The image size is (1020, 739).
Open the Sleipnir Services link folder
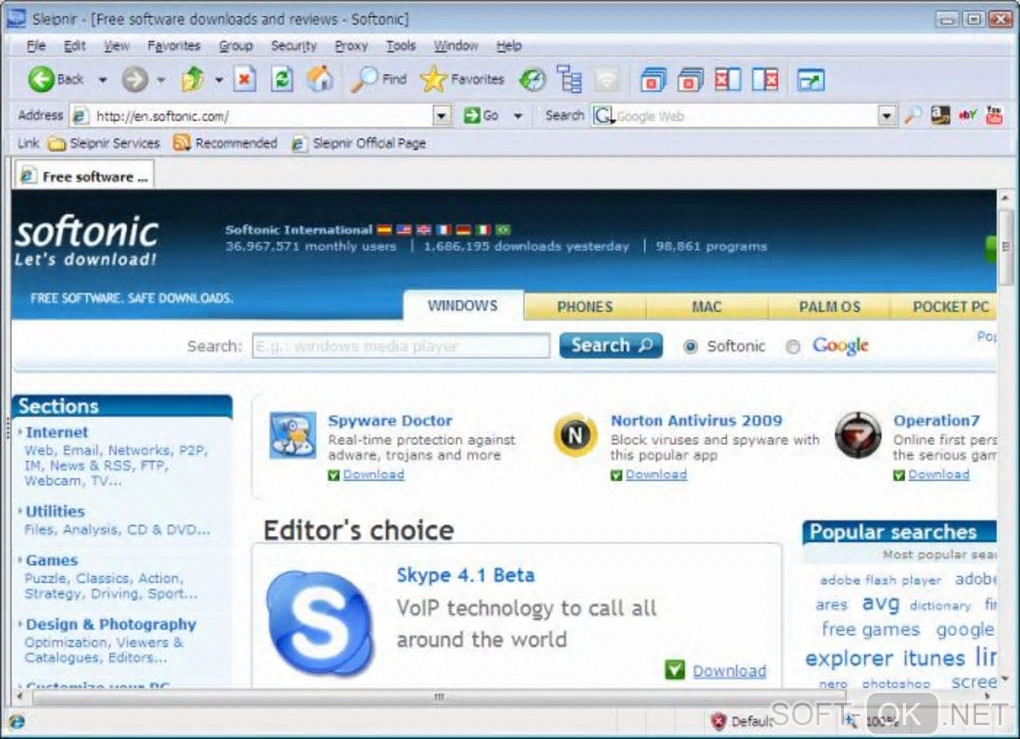(104, 143)
